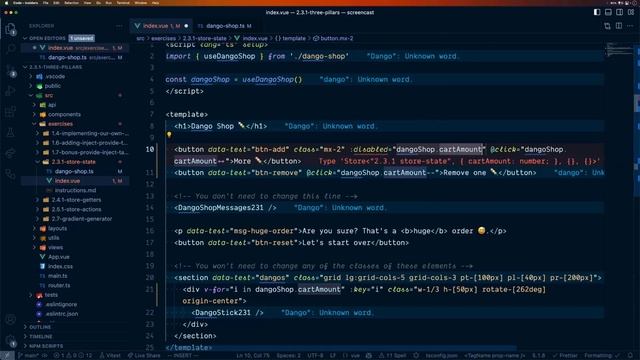Open the Search view in the activity bar
The image size is (640, 360).
pyautogui.click(x=10, y=49)
